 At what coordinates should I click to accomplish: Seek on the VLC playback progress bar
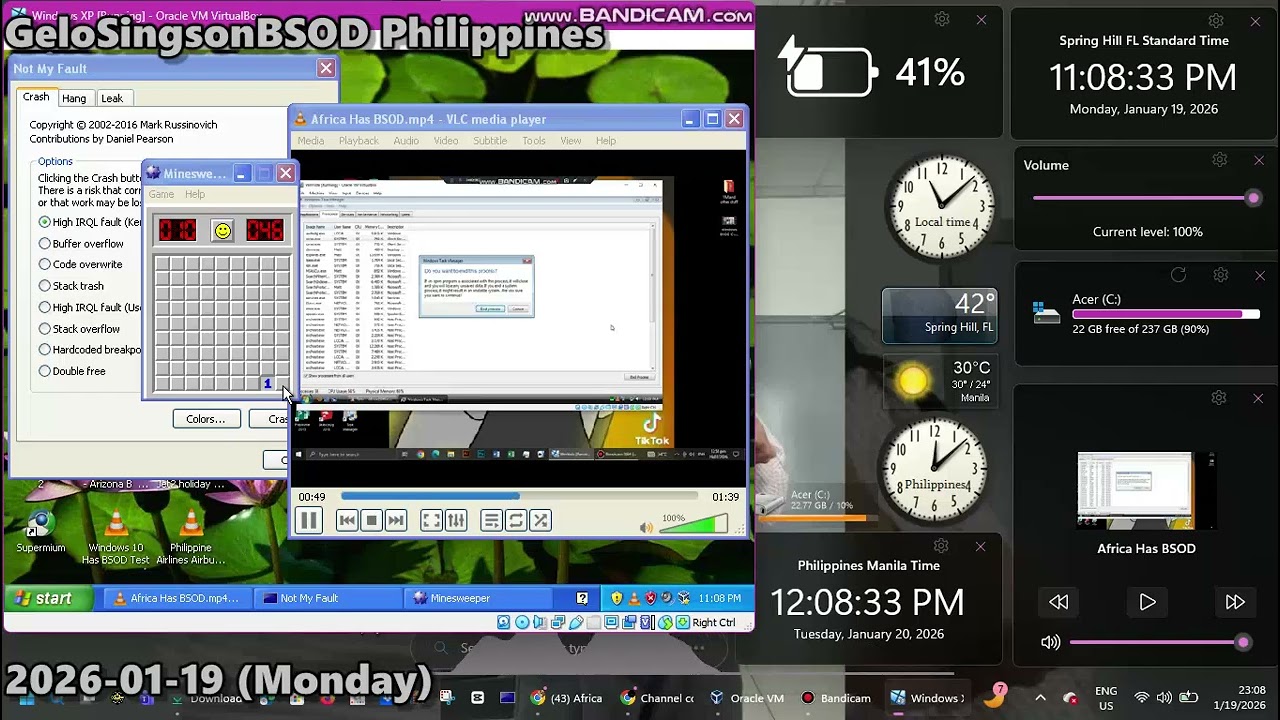[519, 496]
